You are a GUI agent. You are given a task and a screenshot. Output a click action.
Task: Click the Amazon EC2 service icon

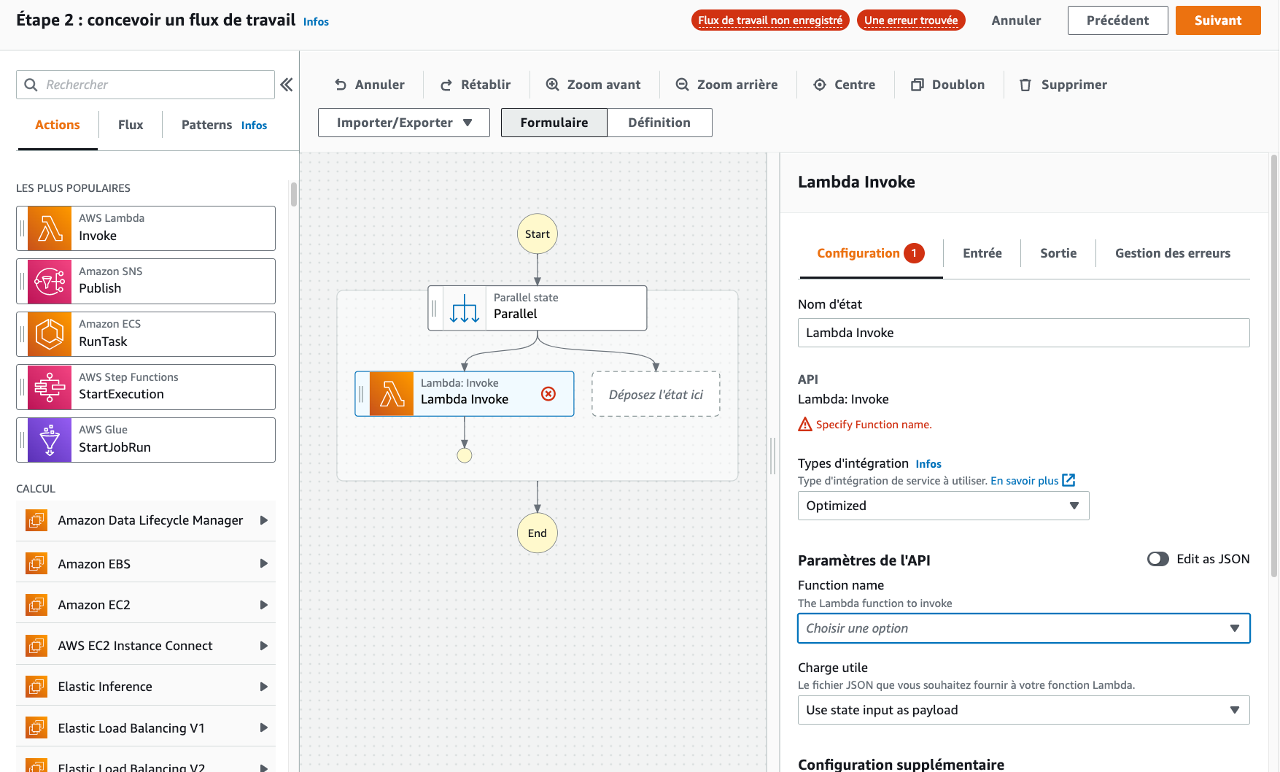pyautogui.click(x=36, y=604)
